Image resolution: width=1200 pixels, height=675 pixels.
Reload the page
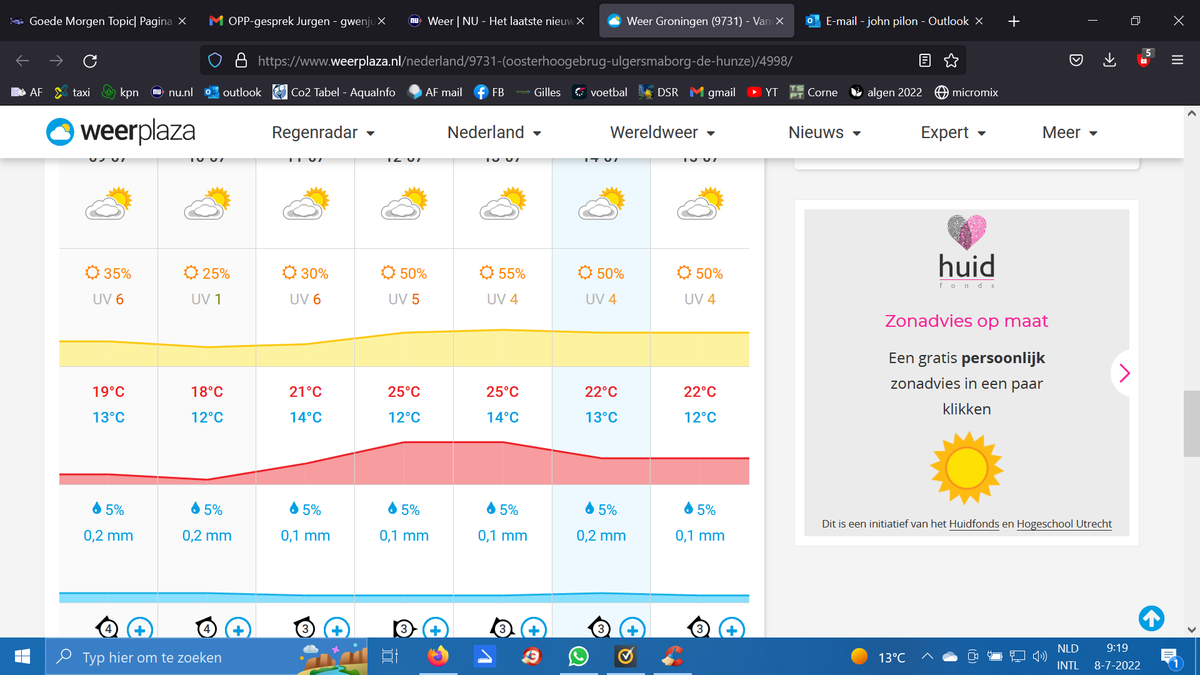[90, 61]
